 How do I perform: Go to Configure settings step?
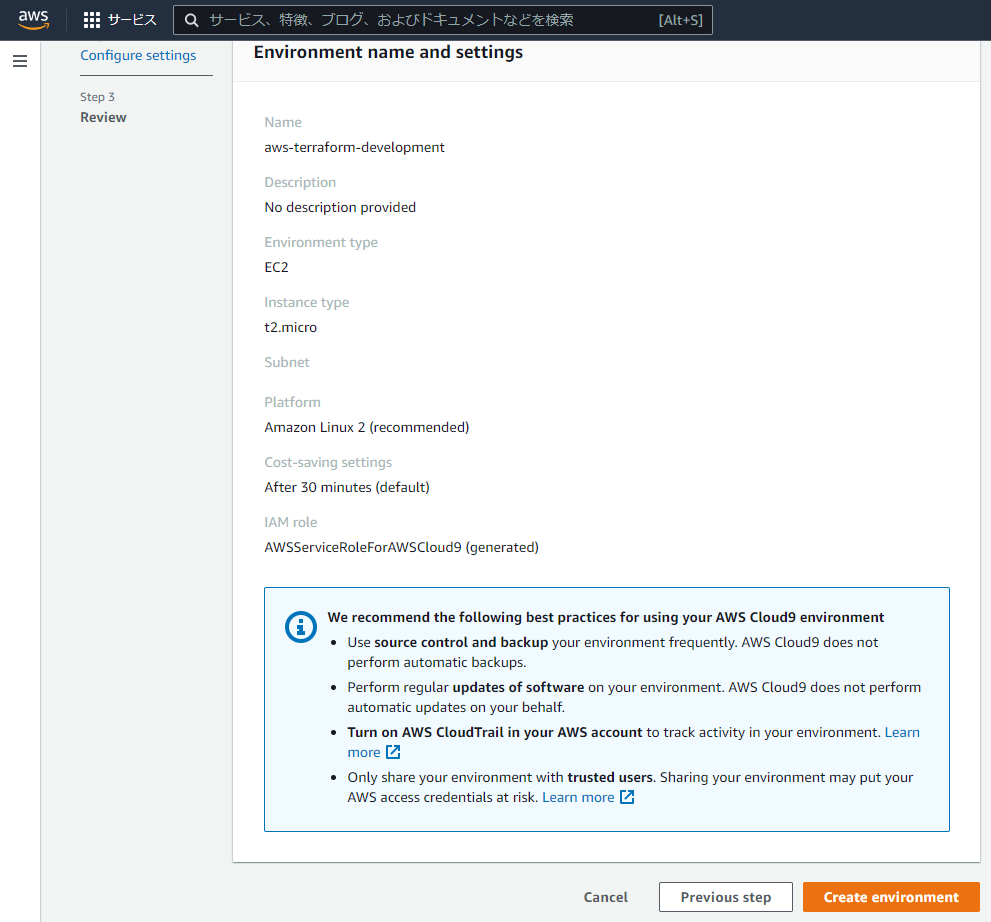point(138,56)
